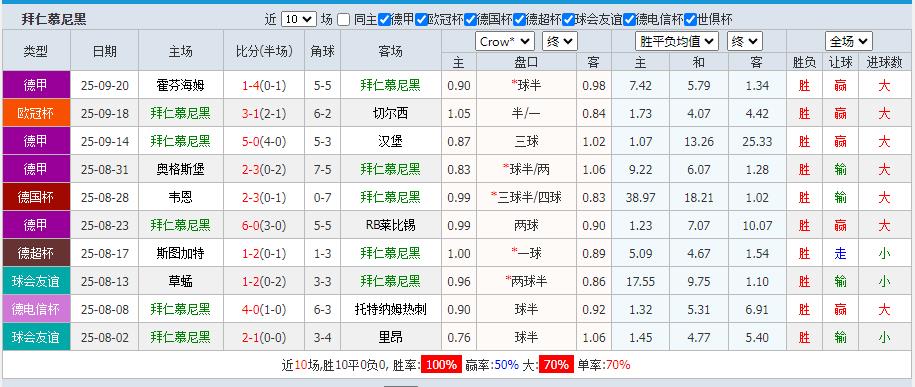Select the 拜仁慕尼黑 team title heading
Image resolution: width=915 pixels, height=387 pixels.
54,19
